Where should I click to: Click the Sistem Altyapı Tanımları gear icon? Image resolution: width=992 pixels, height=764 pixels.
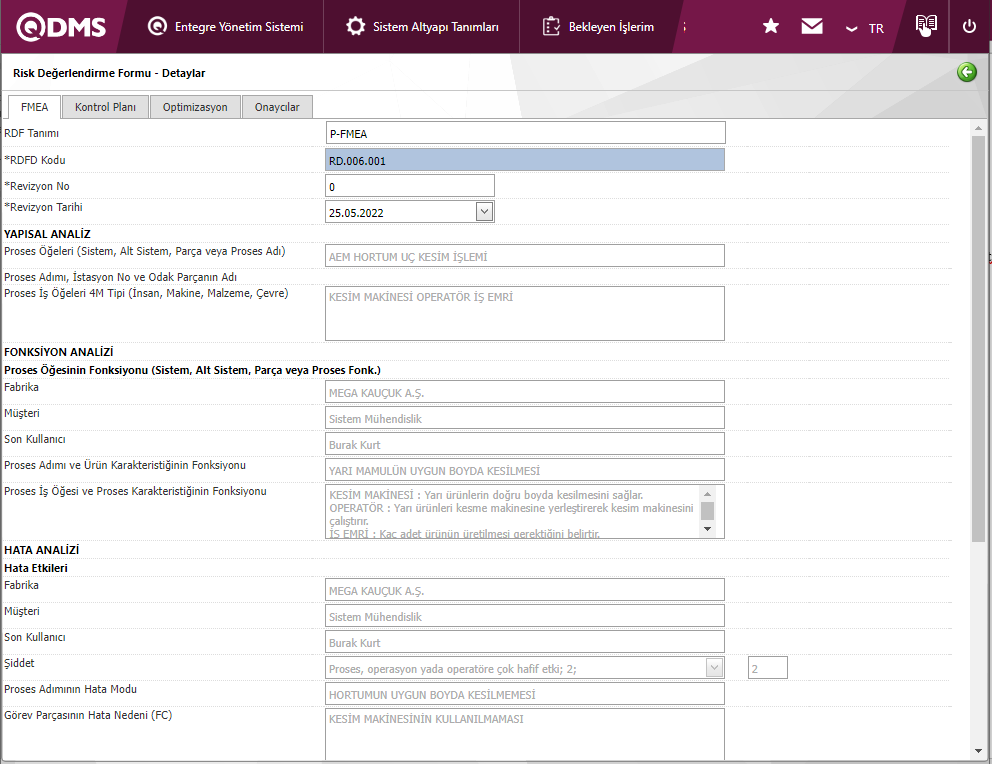355,27
